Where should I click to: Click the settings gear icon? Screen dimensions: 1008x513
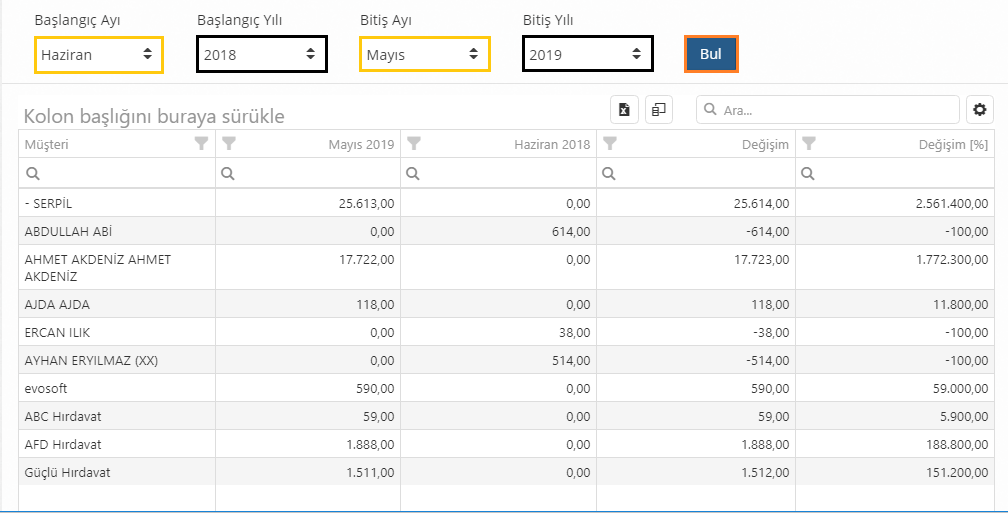point(978,110)
